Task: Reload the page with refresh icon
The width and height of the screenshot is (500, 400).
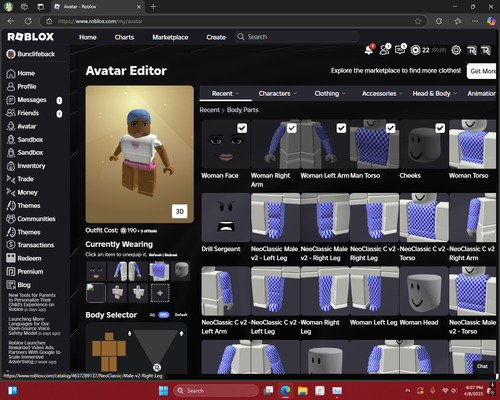Action: click(x=28, y=21)
